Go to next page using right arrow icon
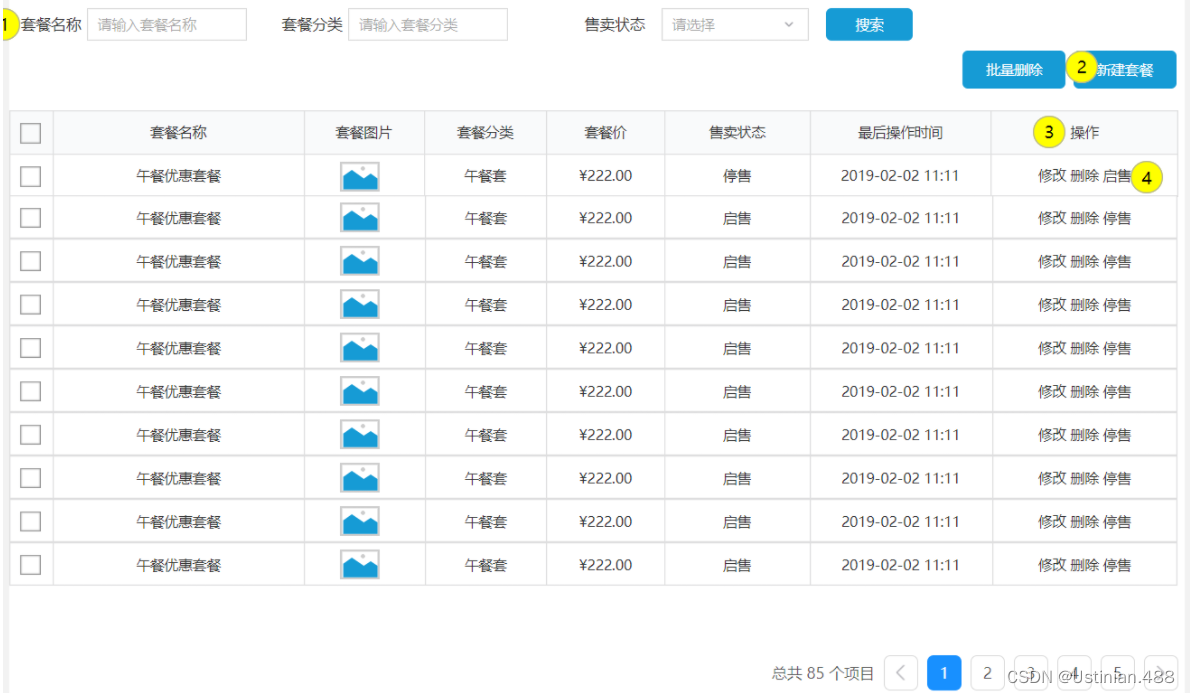The image size is (1190, 693). click(x=1160, y=673)
